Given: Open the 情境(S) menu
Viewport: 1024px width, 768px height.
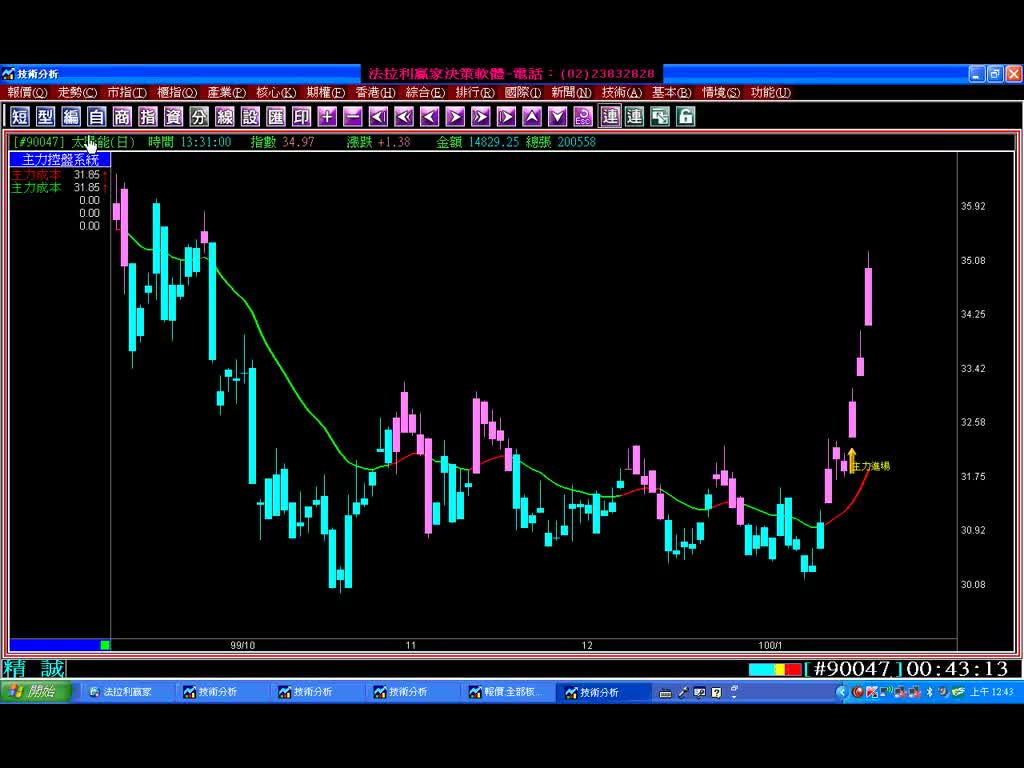Looking at the screenshot, I should (x=720, y=93).
